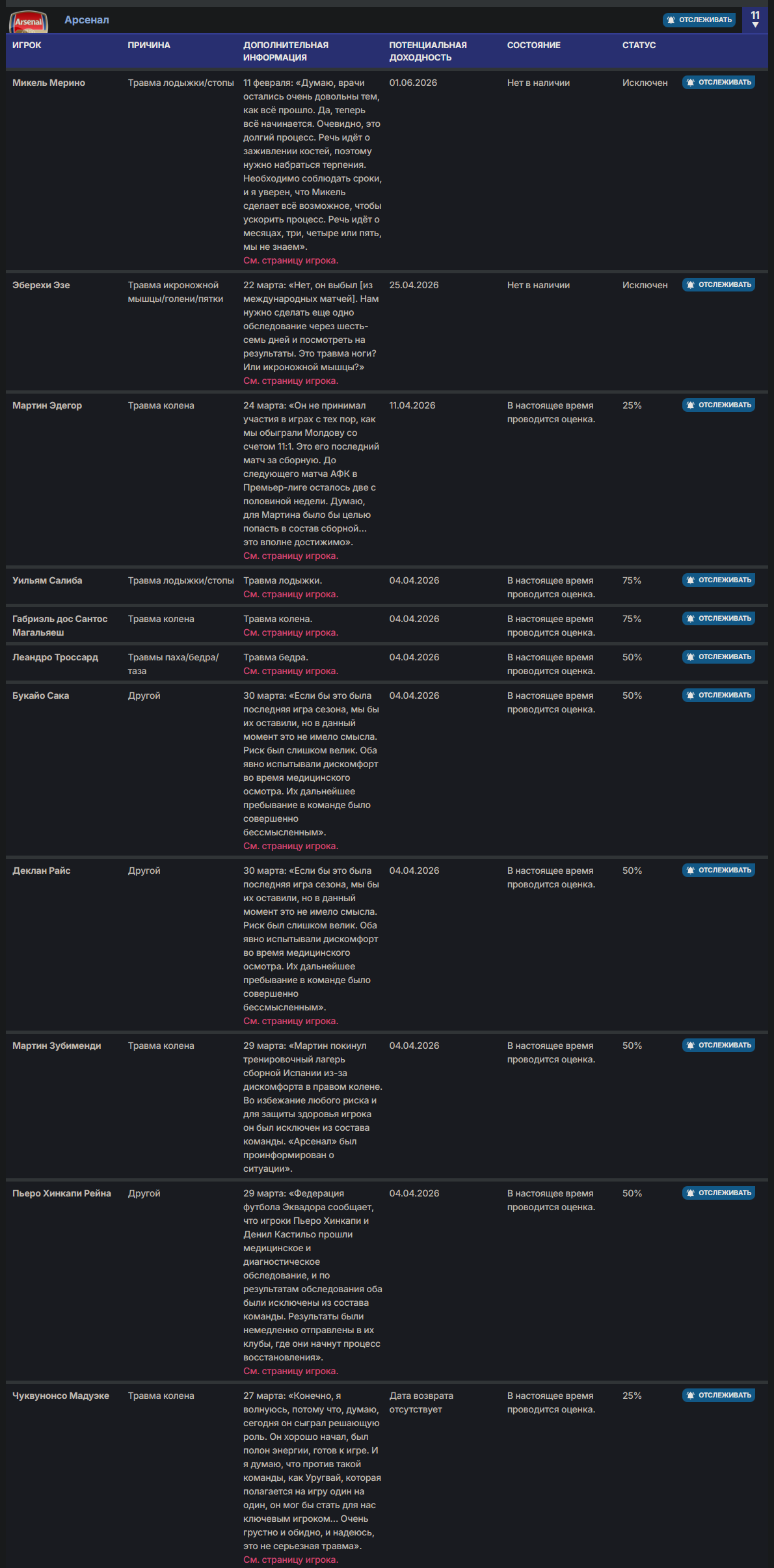This screenshot has width=774, height=1568.
Task: Click 25% status in Мадуэке row
Action: (x=632, y=1396)
